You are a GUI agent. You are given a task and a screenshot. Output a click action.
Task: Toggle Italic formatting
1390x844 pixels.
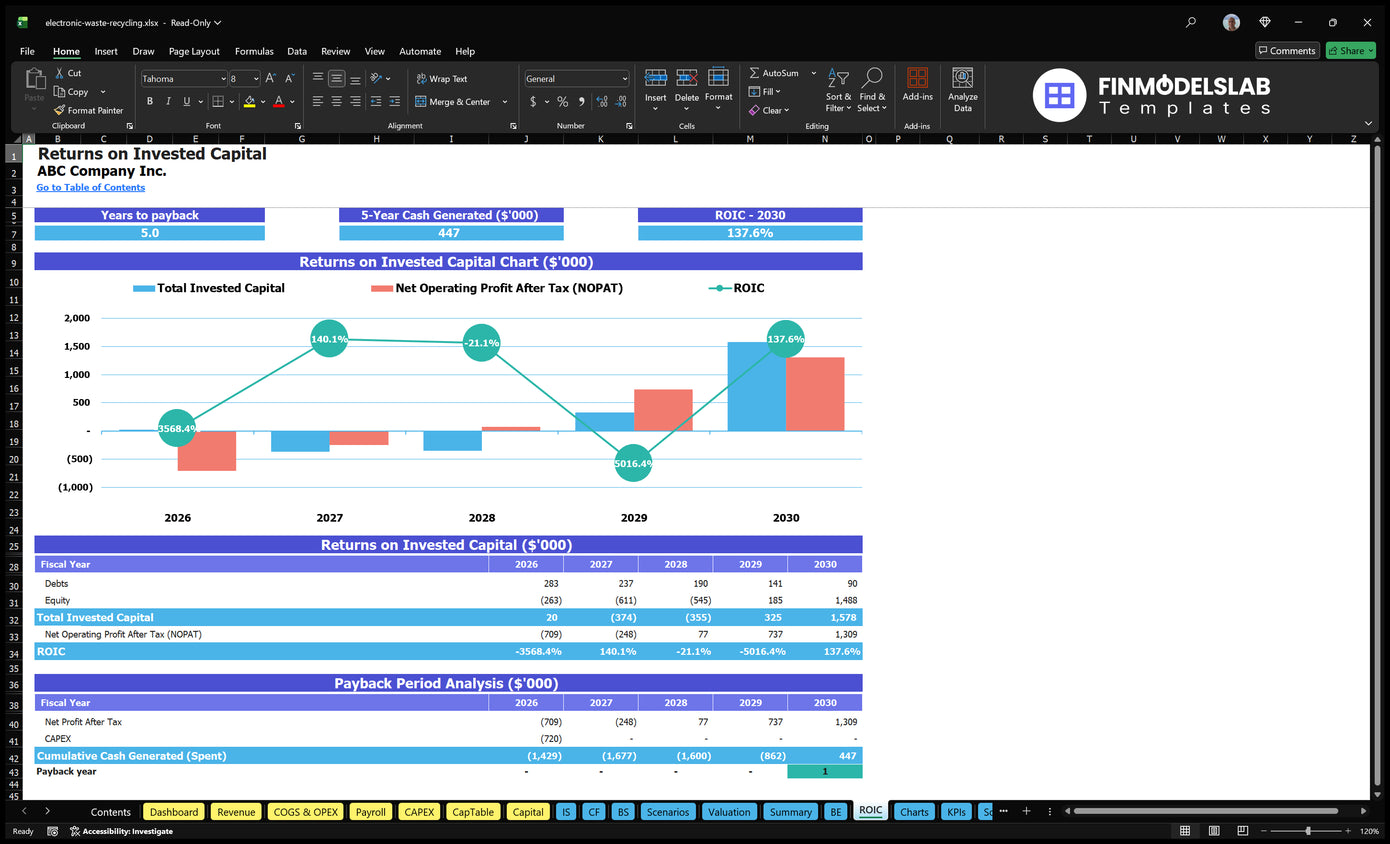click(168, 102)
